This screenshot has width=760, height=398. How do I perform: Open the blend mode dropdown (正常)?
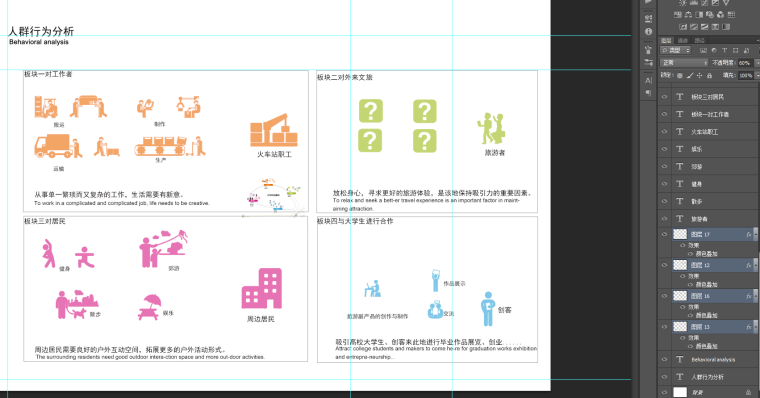pyautogui.click(x=684, y=63)
